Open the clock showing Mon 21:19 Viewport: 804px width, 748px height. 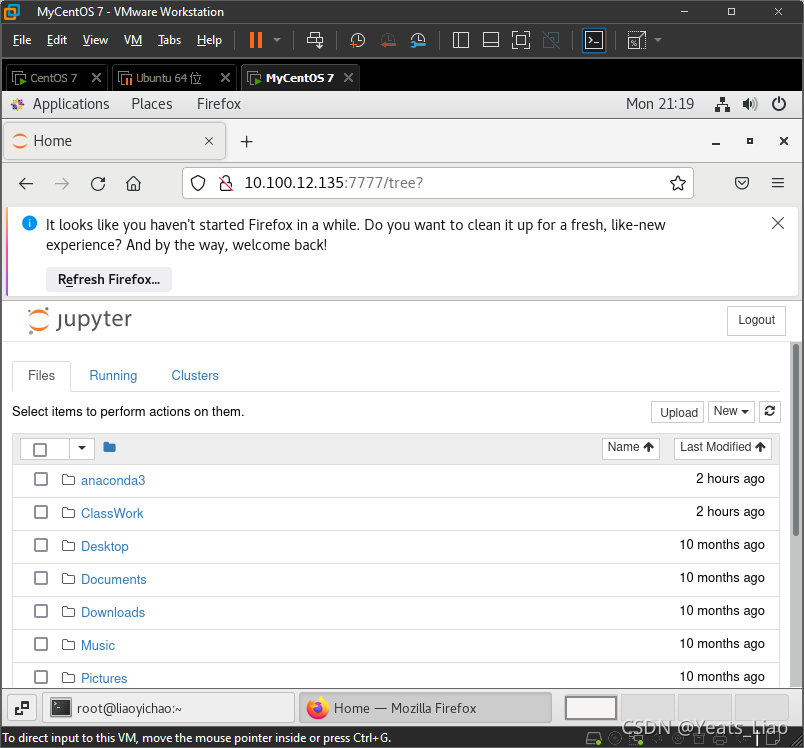(660, 104)
